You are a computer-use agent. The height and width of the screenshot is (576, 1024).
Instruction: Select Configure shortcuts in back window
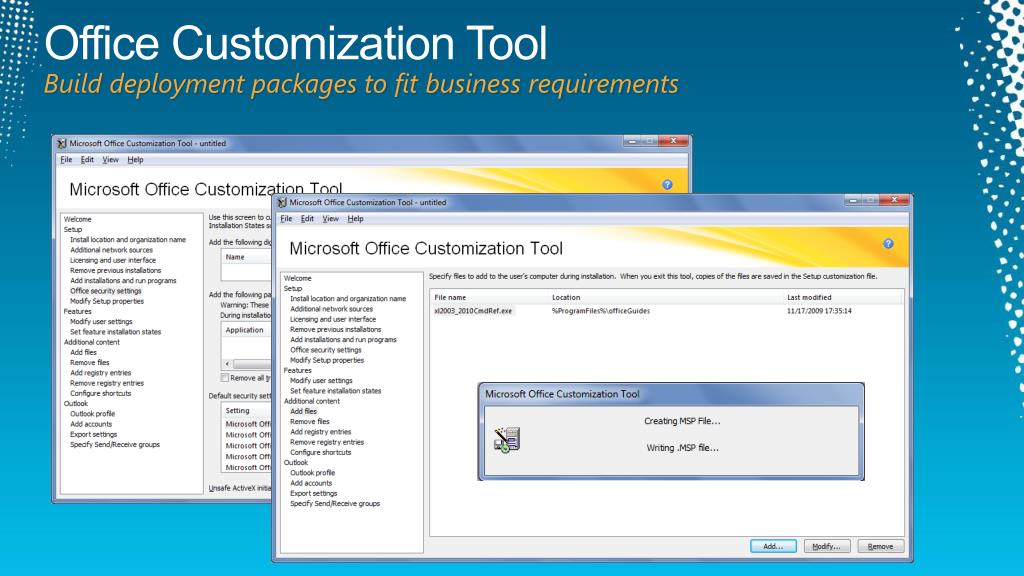pyautogui.click(x=101, y=393)
